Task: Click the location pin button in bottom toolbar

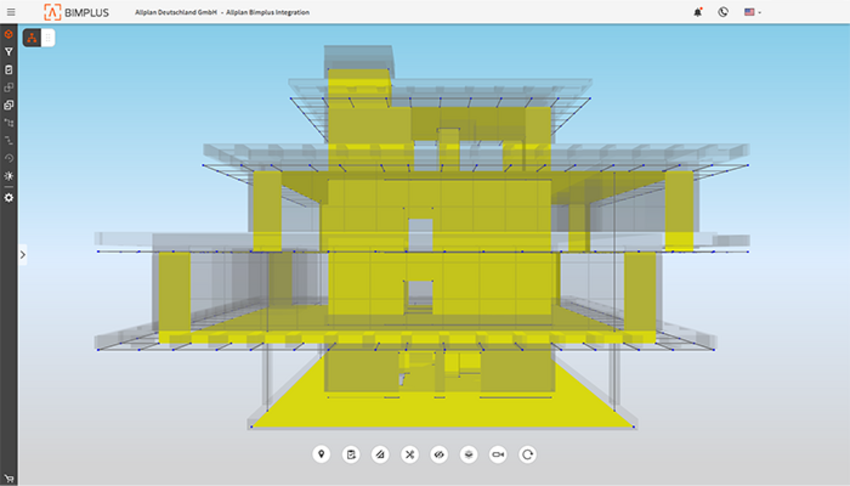Action: [321, 455]
